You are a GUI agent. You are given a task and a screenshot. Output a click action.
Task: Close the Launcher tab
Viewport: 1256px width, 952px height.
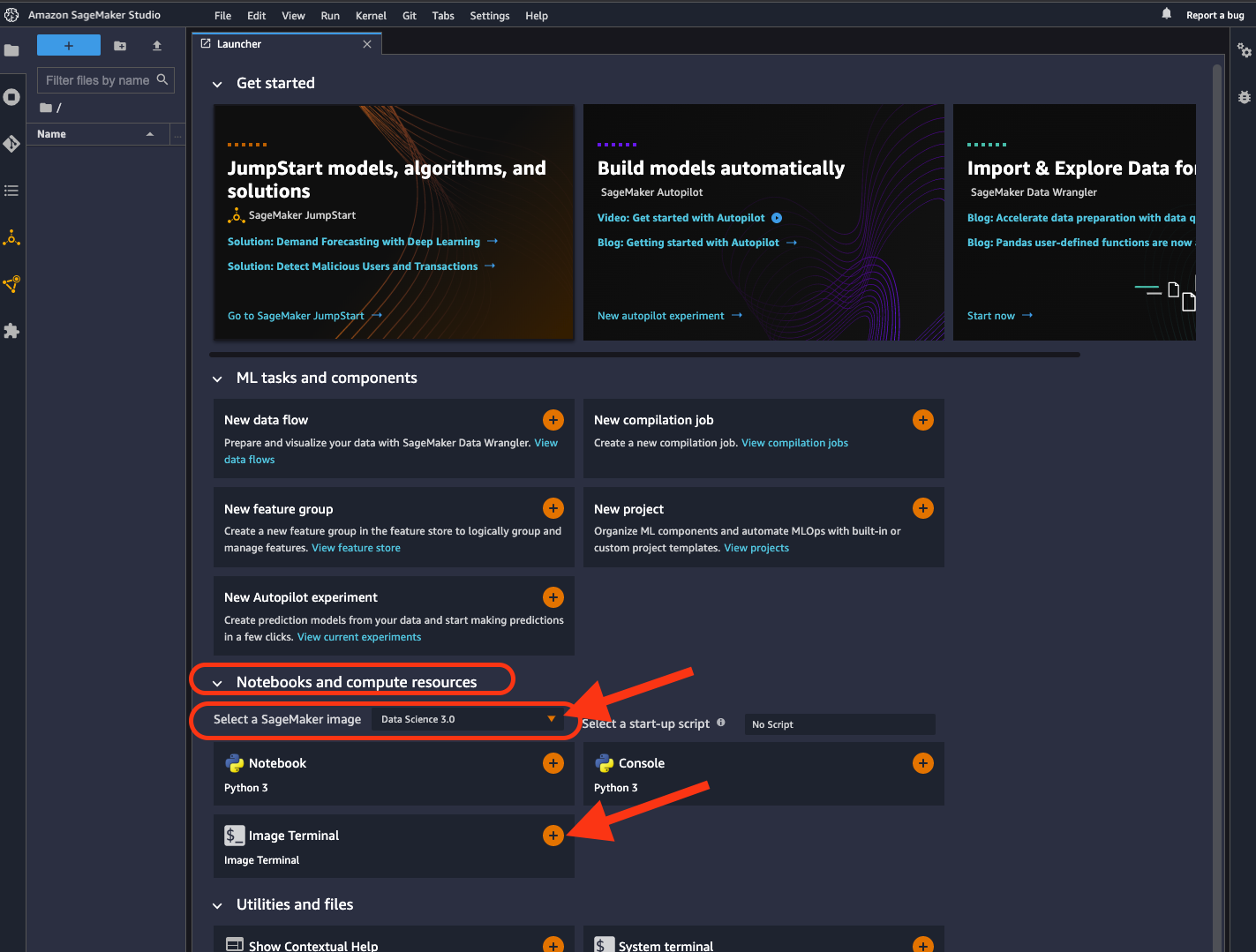pyautogui.click(x=367, y=44)
